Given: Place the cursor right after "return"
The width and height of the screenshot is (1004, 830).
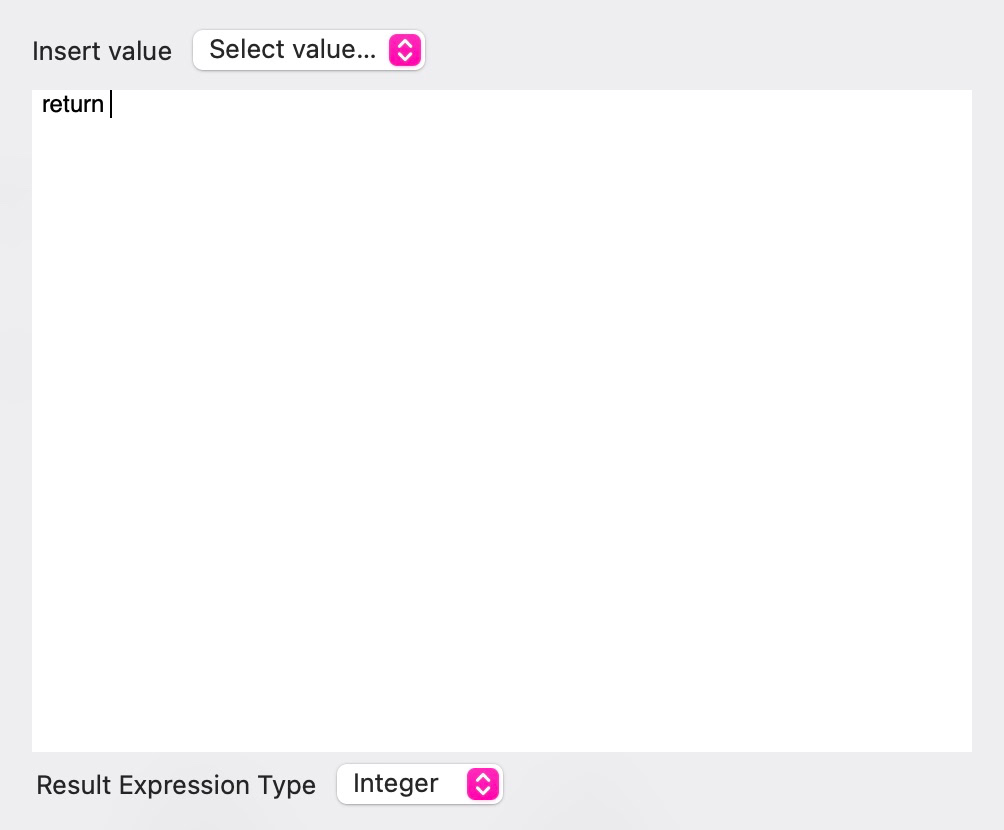Looking at the screenshot, I should pos(106,105).
